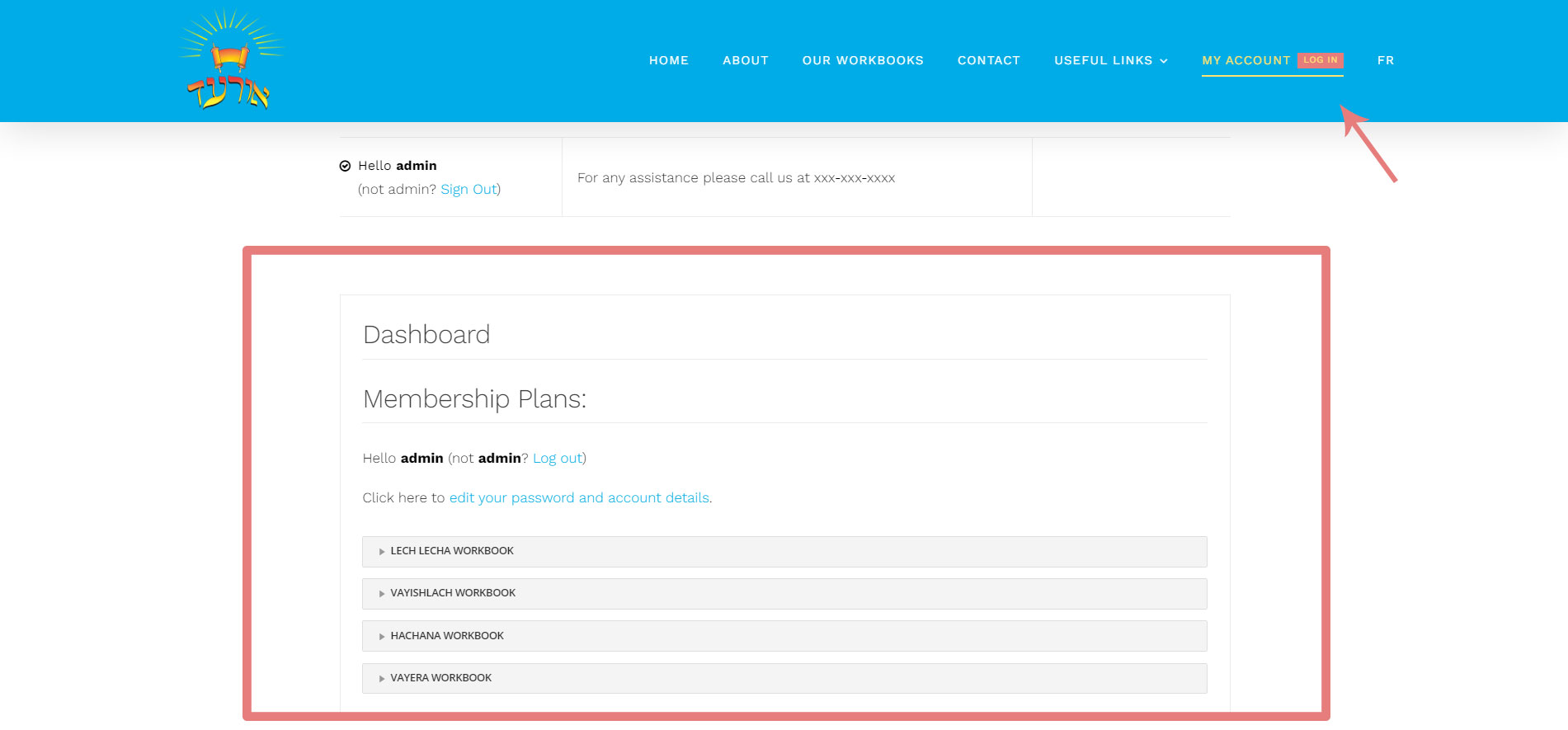Click the Sign Out link
This screenshot has width=1568, height=730.
(x=469, y=190)
